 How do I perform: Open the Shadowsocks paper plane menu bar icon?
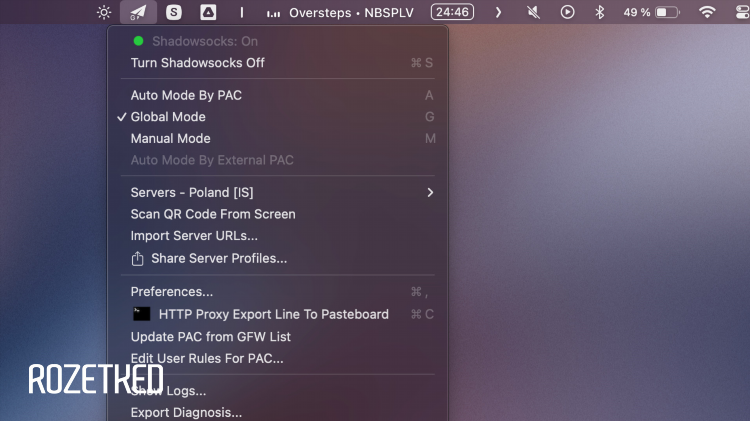point(138,12)
